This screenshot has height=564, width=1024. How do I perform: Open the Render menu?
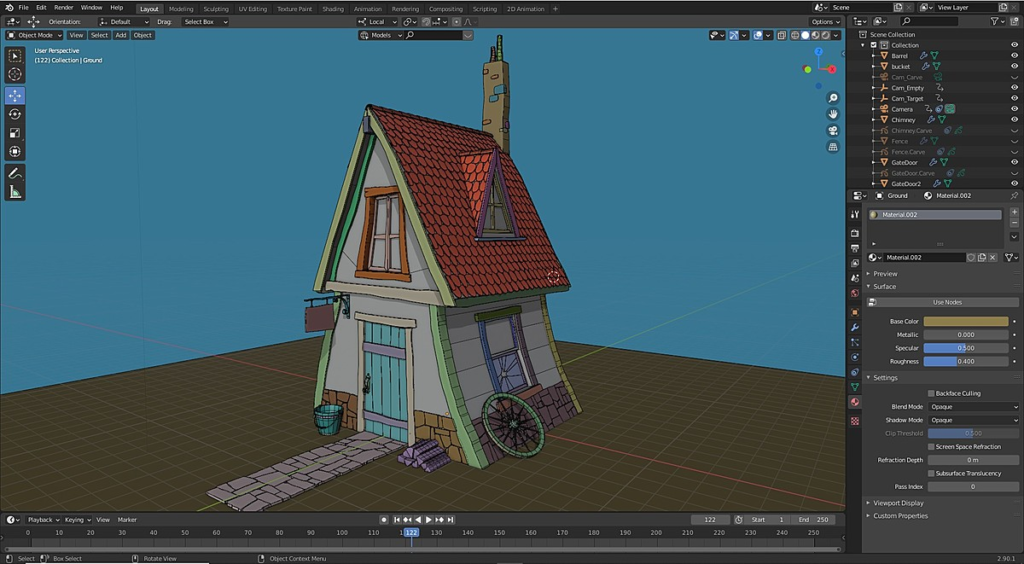[63, 8]
